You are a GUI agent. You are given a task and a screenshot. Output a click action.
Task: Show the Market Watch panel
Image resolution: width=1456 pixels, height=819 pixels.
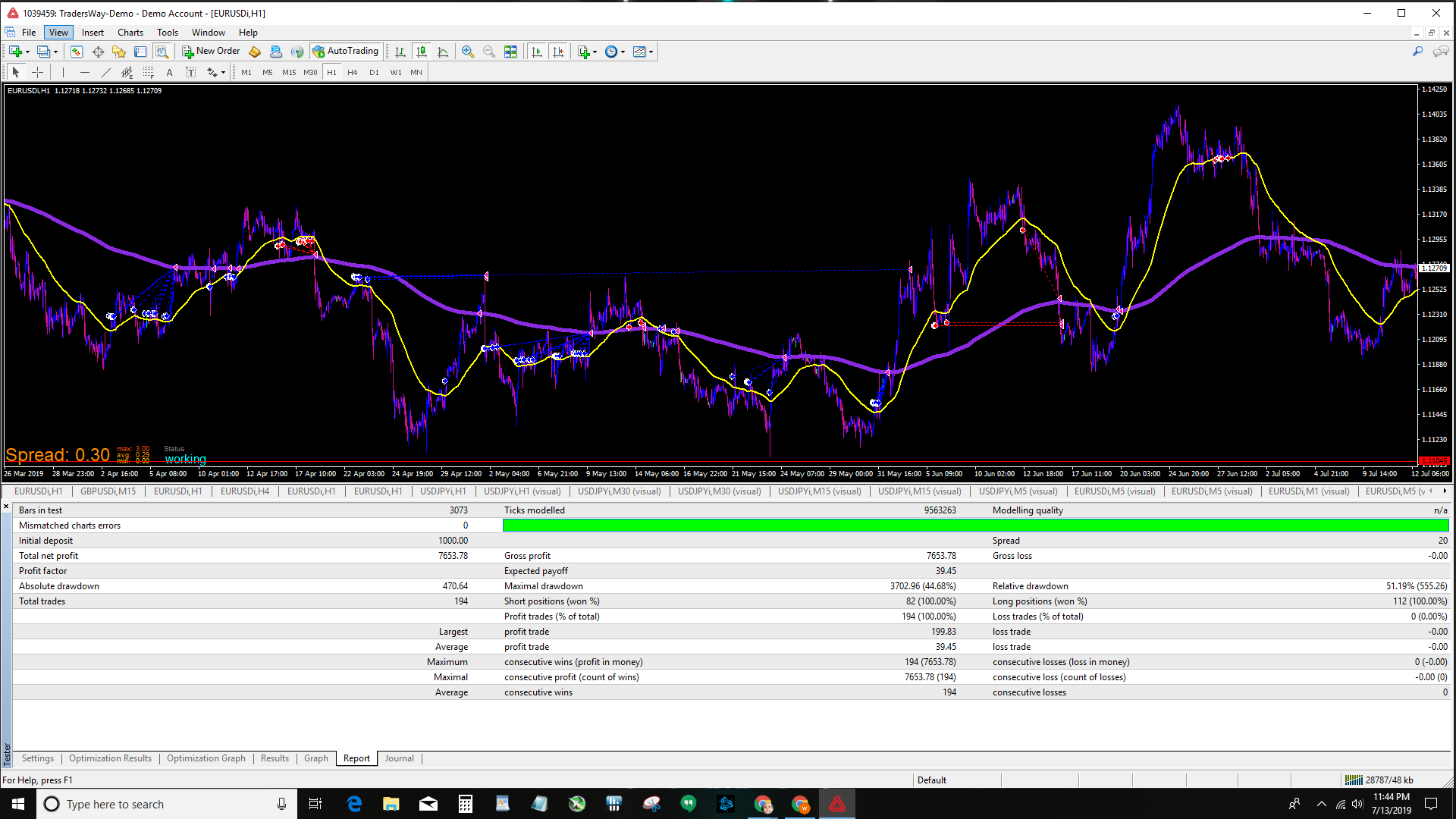coord(76,52)
